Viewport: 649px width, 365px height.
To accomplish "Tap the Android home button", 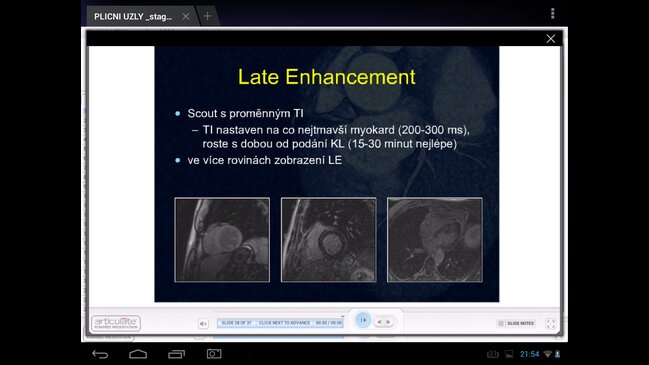I will click(138, 354).
